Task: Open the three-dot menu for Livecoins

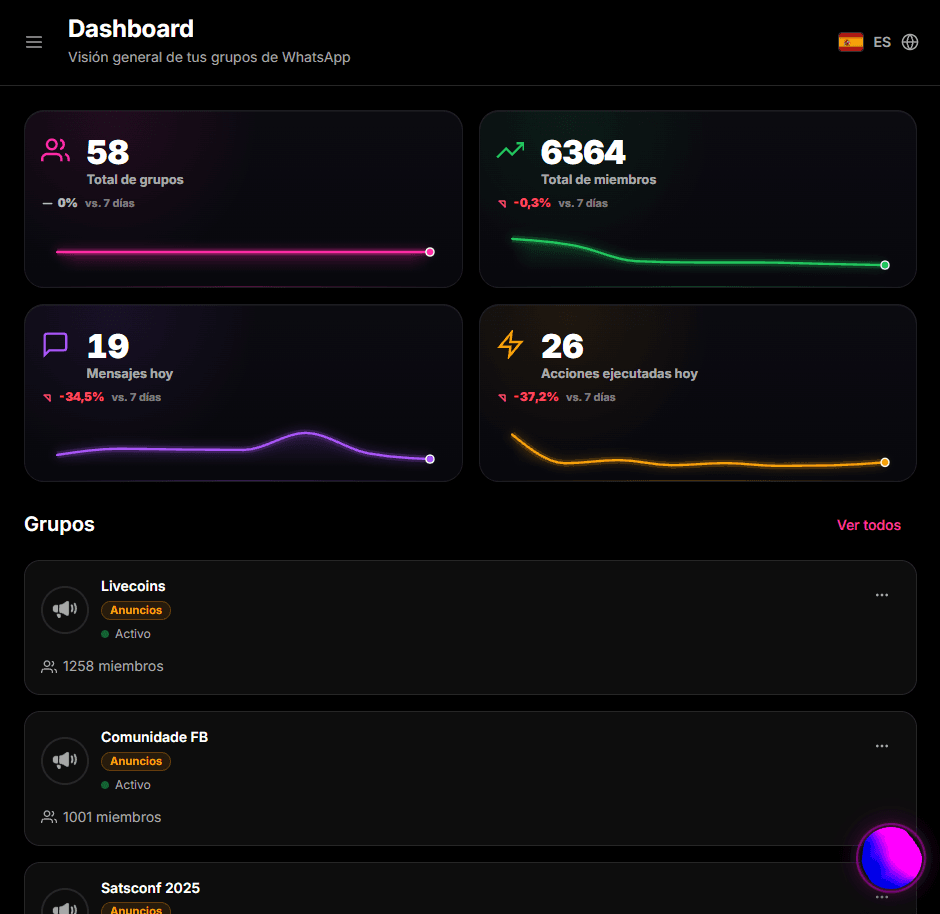Action: pos(882,595)
